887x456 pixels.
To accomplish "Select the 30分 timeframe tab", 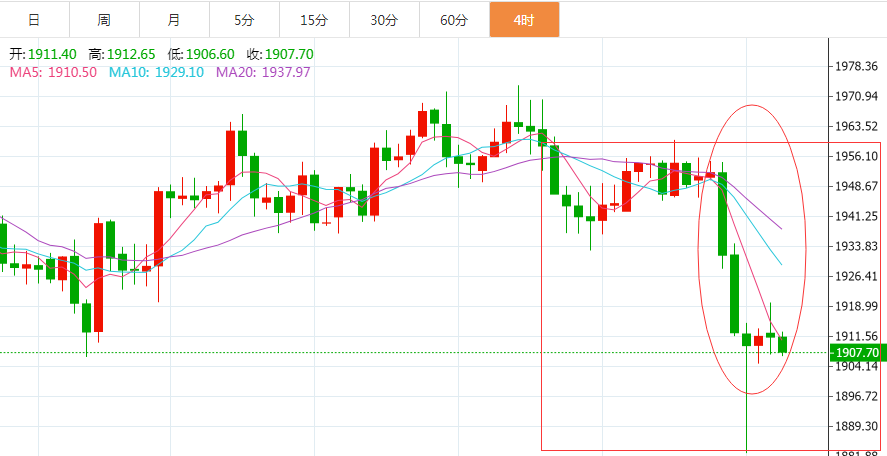I will tap(384, 20).
